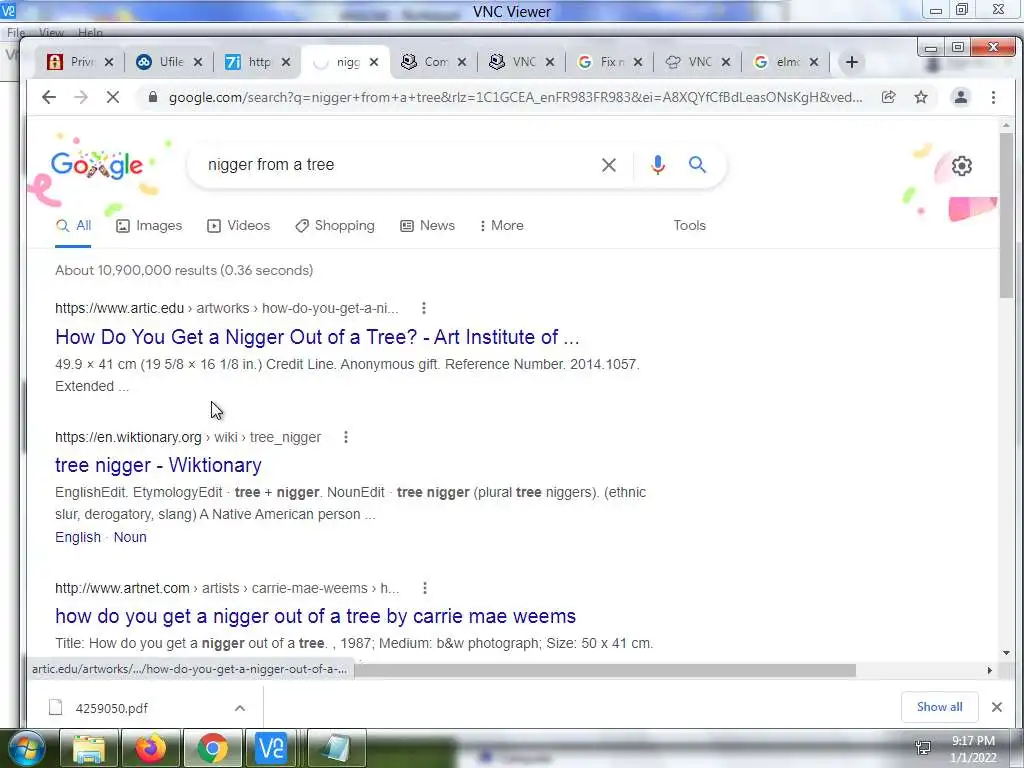The height and width of the screenshot is (768, 1024).
Task: Click the scroll-up arrow of the vertical scrollbar
Action: point(1006,125)
